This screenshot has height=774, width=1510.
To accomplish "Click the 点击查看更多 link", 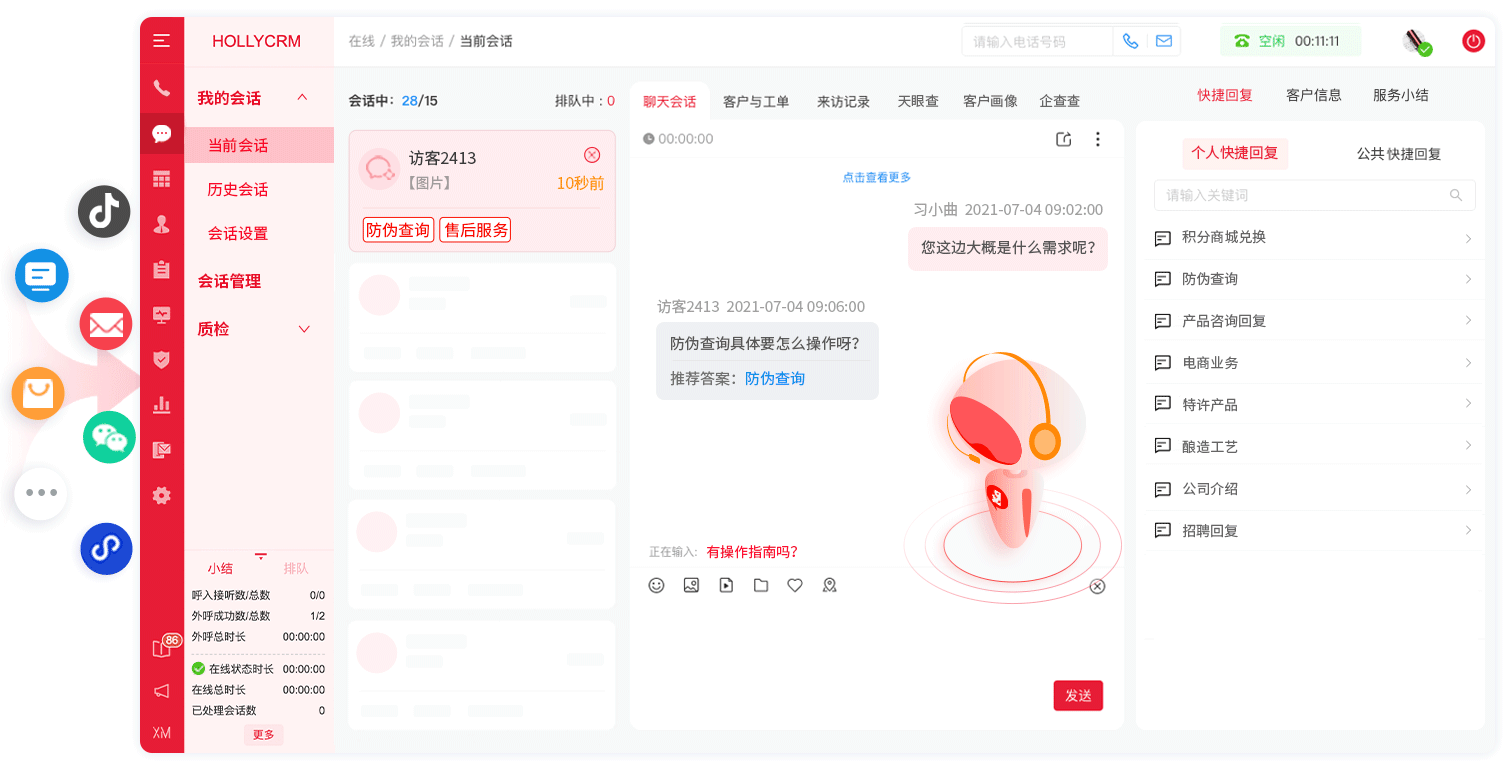I will coord(876,178).
